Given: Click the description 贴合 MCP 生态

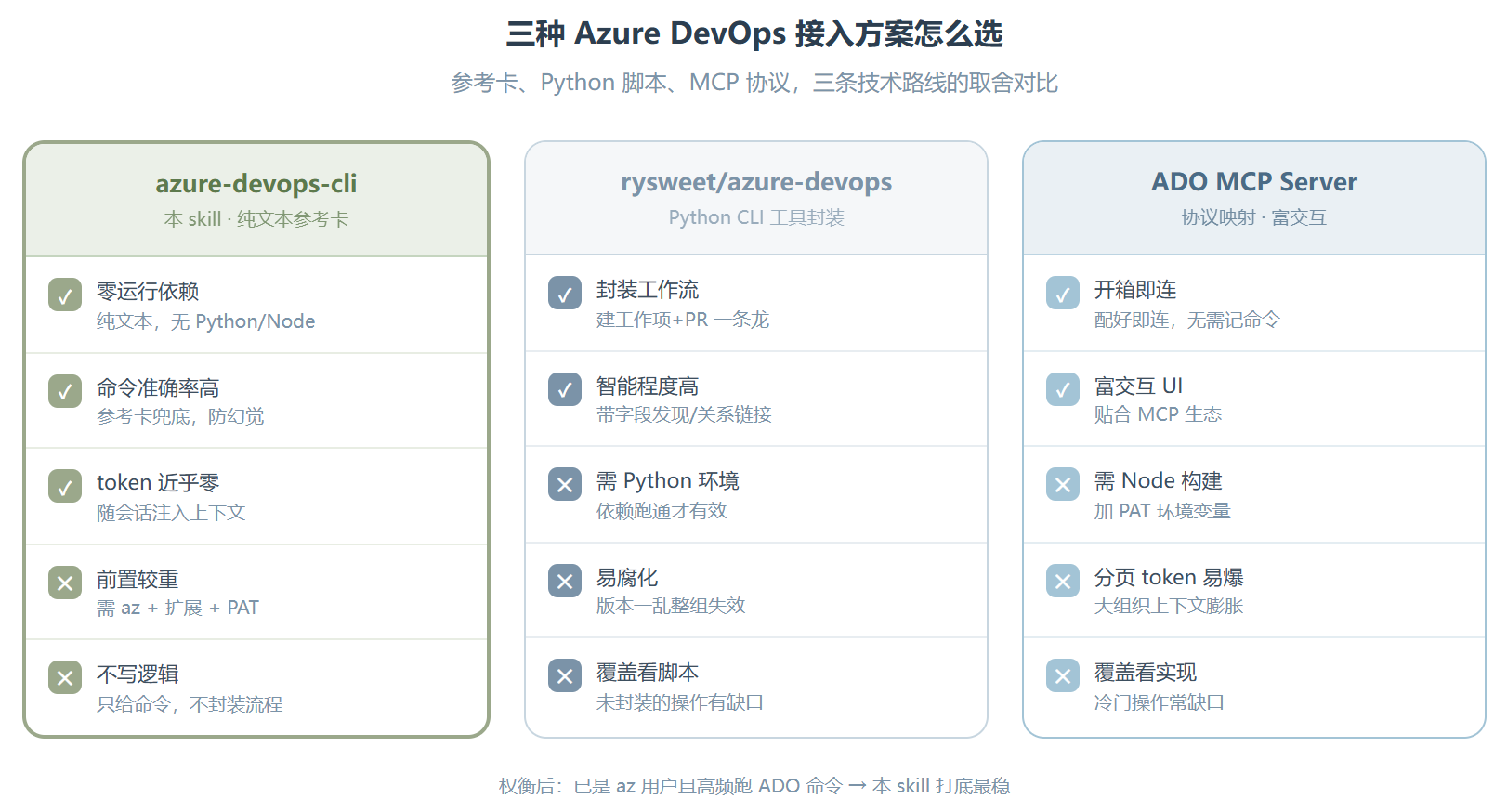Looking at the screenshot, I should point(1158,414).
